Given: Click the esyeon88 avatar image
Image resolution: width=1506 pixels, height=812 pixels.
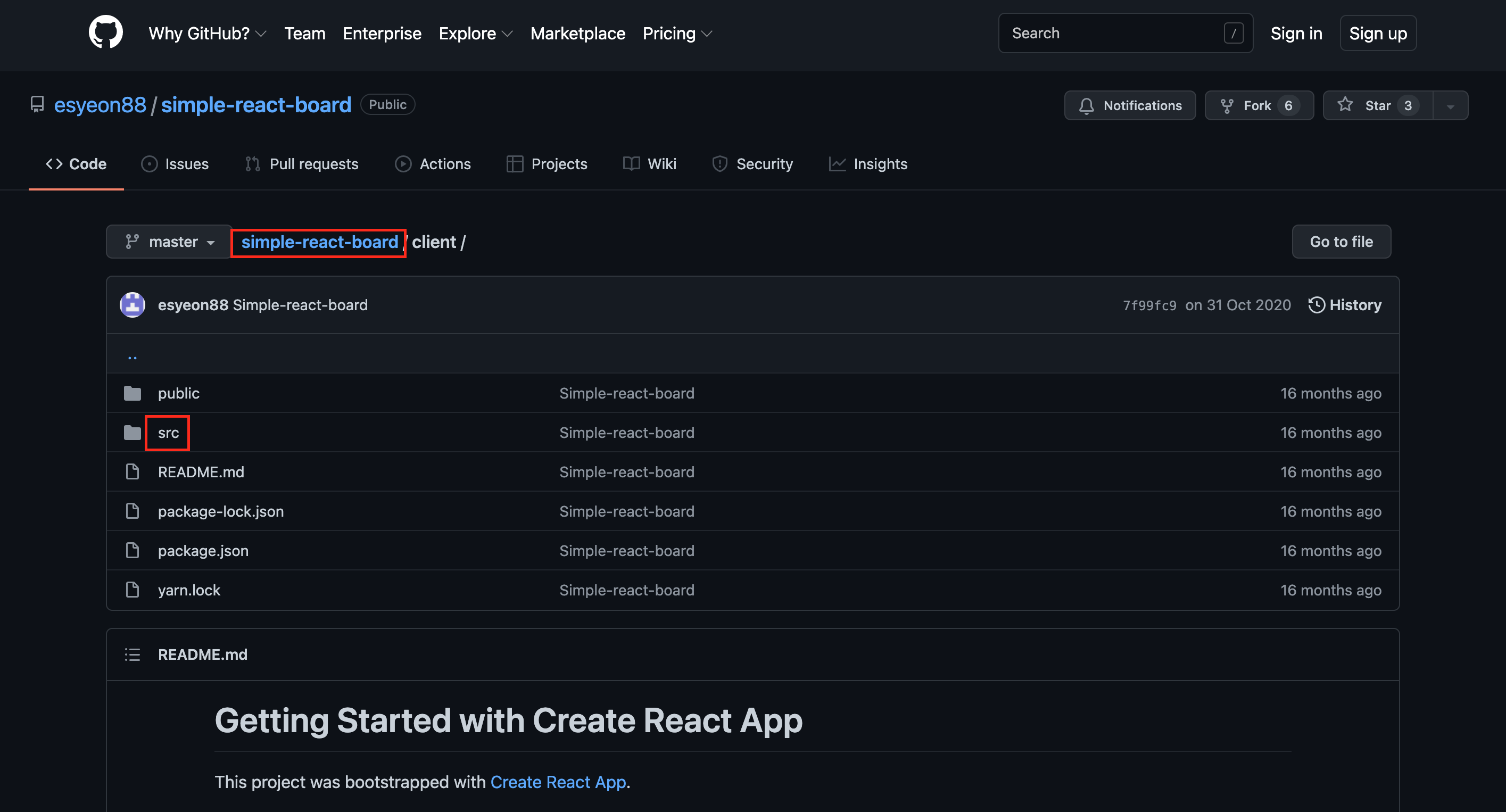Looking at the screenshot, I should point(132,304).
